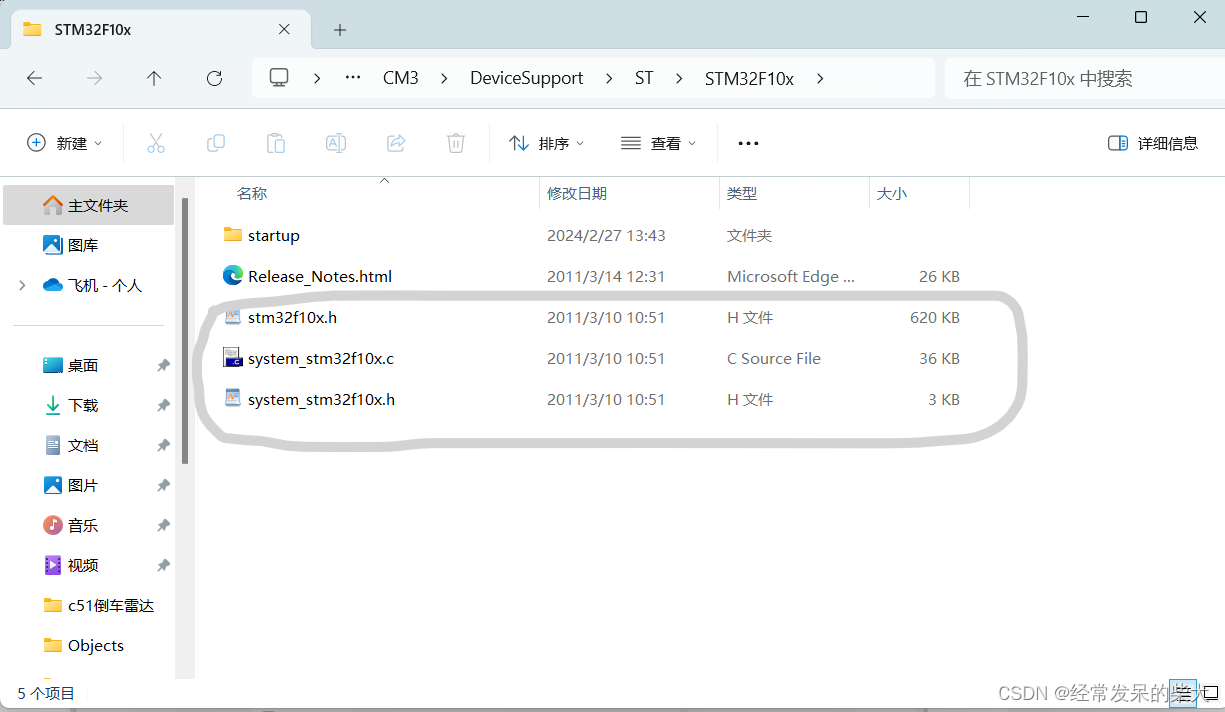The height and width of the screenshot is (712, 1225).
Task: Click DeviceSupport in the breadcrumb
Action: tap(527, 78)
